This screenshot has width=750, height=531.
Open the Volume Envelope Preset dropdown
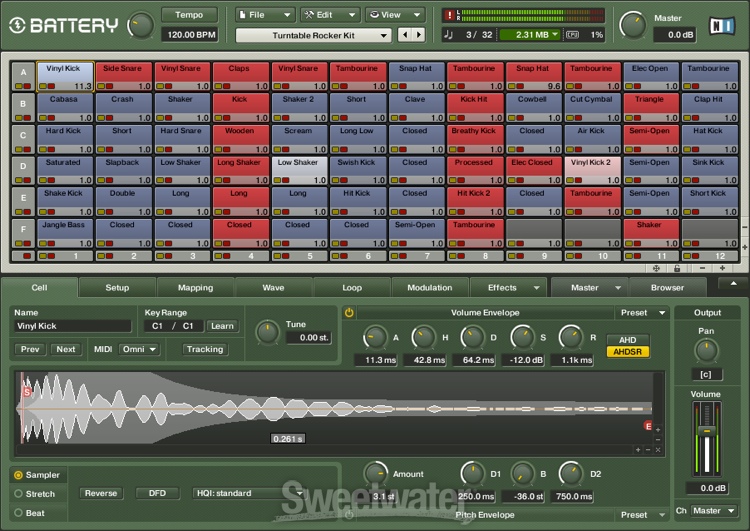pos(642,313)
